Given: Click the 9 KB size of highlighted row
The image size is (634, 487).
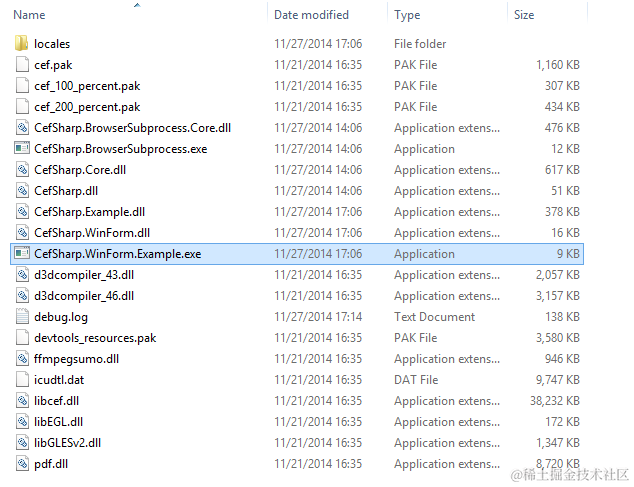Looking at the screenshot, I should click(x=568, y=254).
